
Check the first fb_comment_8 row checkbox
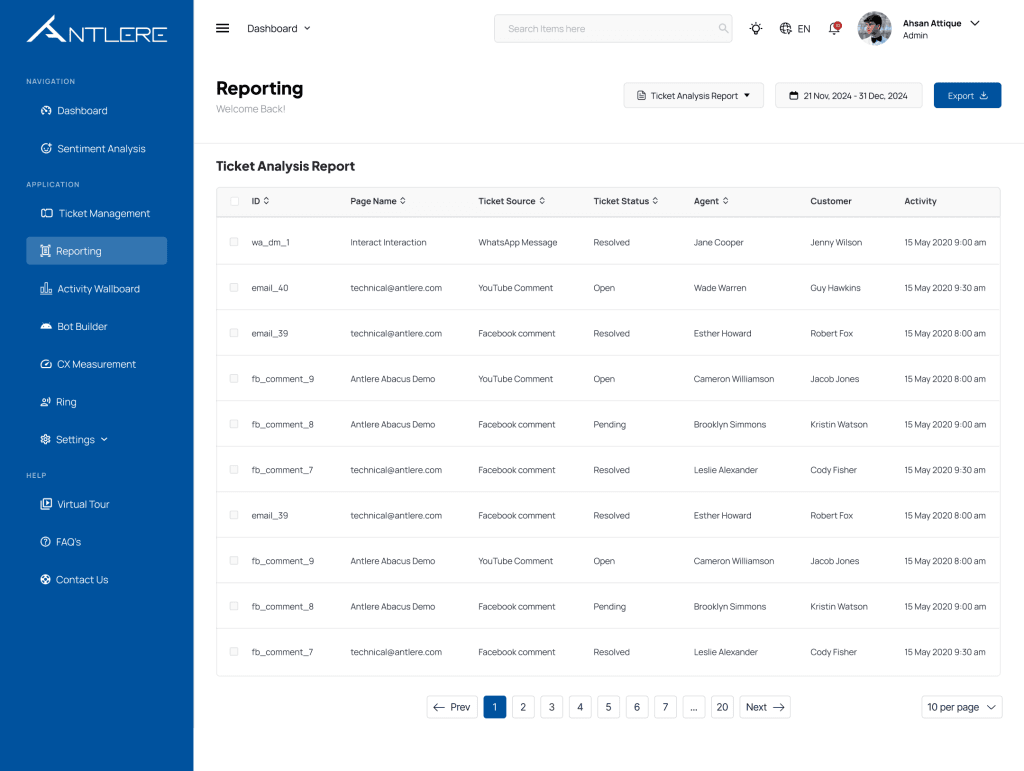pos(234,424)
